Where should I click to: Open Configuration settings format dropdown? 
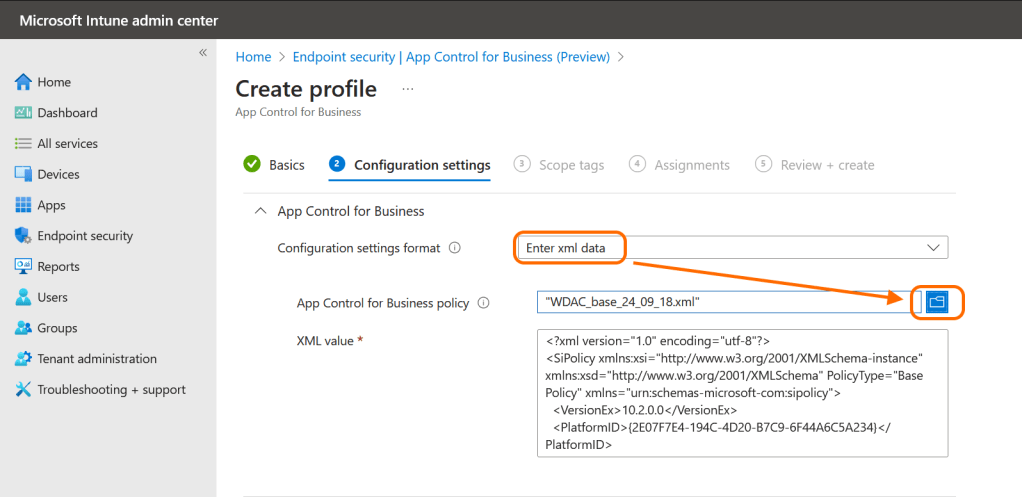732,247
